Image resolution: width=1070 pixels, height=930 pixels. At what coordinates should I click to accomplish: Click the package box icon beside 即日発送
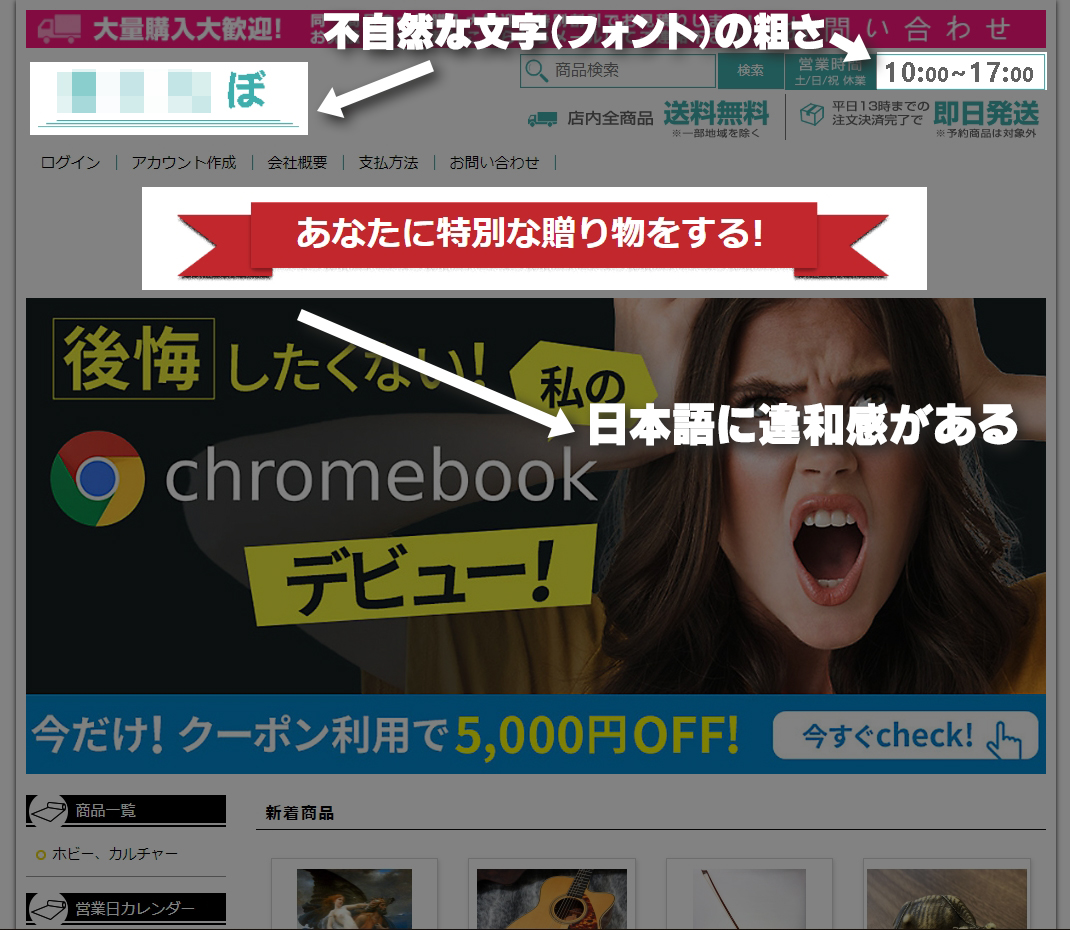tap(812, 114)
